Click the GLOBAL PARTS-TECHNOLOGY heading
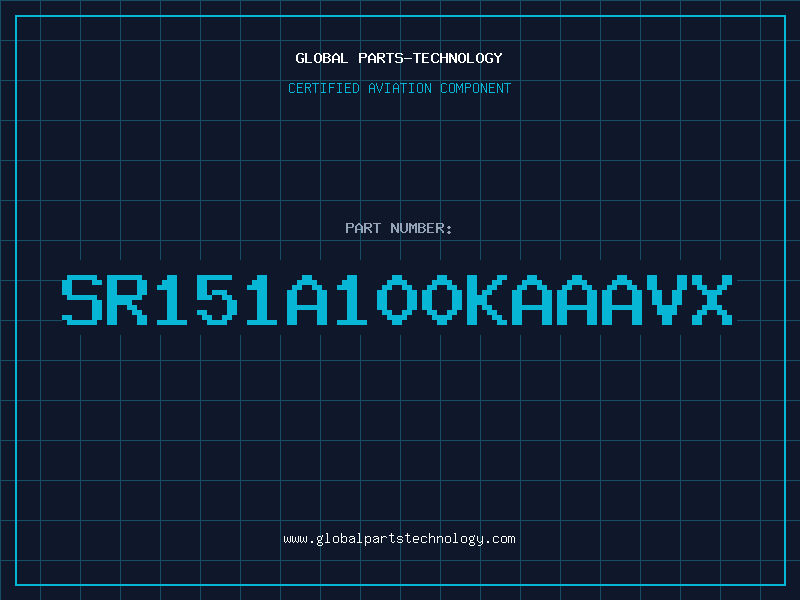This screenshot has width=800, height=600. point(399,58)
